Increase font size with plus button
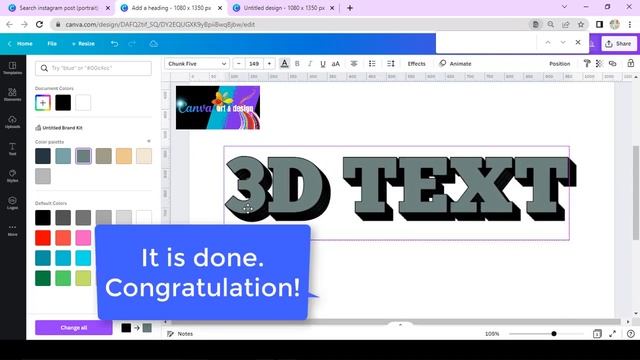Viewport: 640px width, 360px height. (x=269, y=64)
